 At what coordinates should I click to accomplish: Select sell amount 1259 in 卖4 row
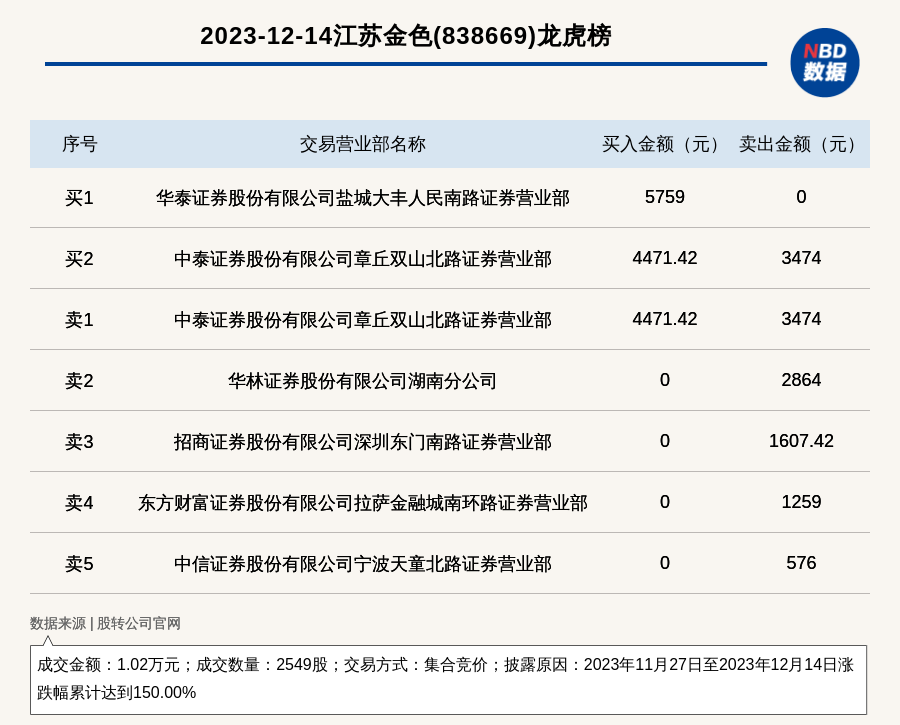point(801,502)
